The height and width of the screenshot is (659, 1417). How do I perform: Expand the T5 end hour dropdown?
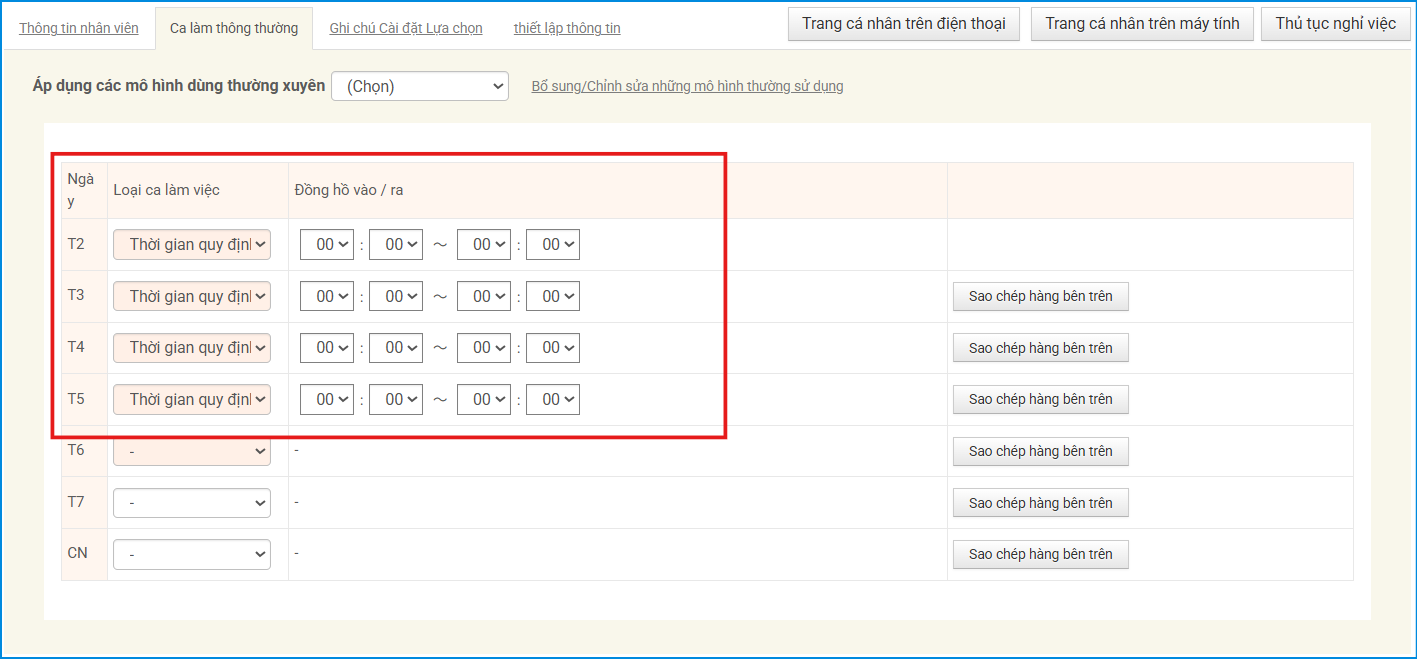point(484,400)
